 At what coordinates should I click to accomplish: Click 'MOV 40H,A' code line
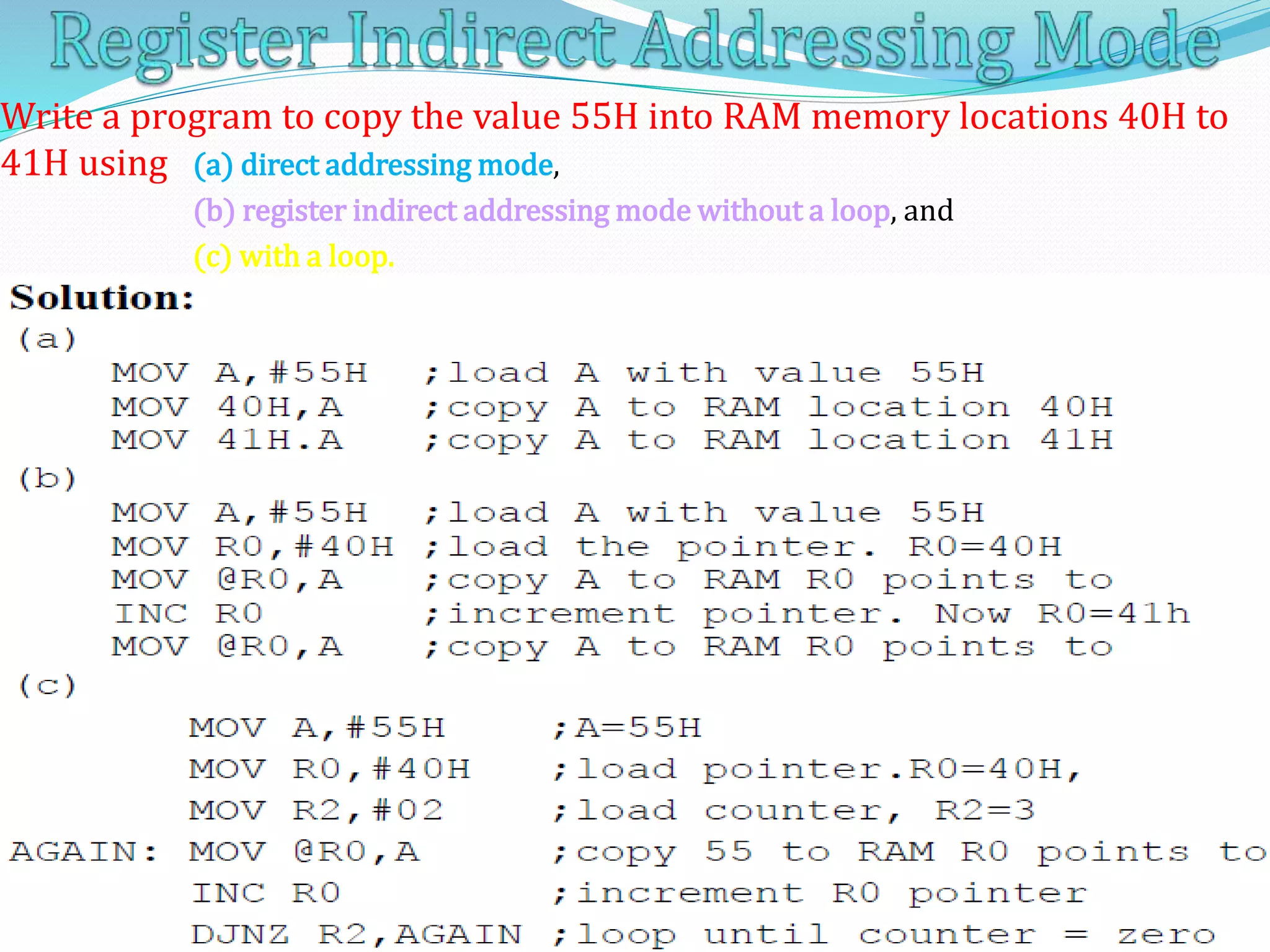(227, 407)
